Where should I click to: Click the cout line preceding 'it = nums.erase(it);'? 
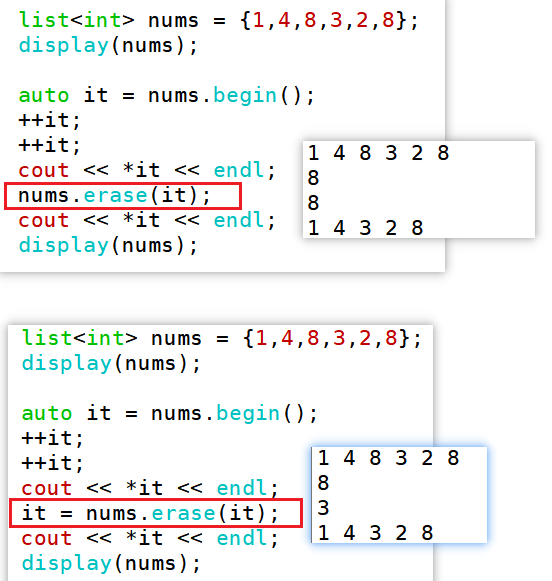[150, 488]
